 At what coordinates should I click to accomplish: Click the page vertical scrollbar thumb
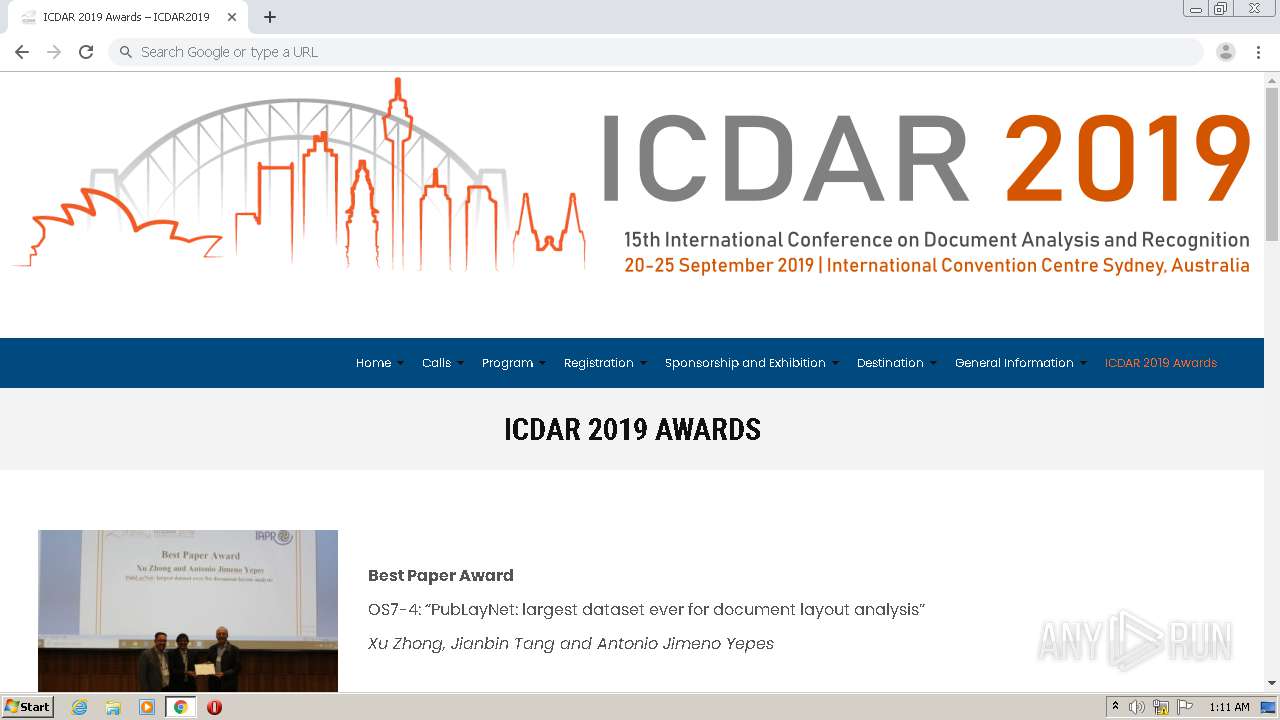[1272, 164]
